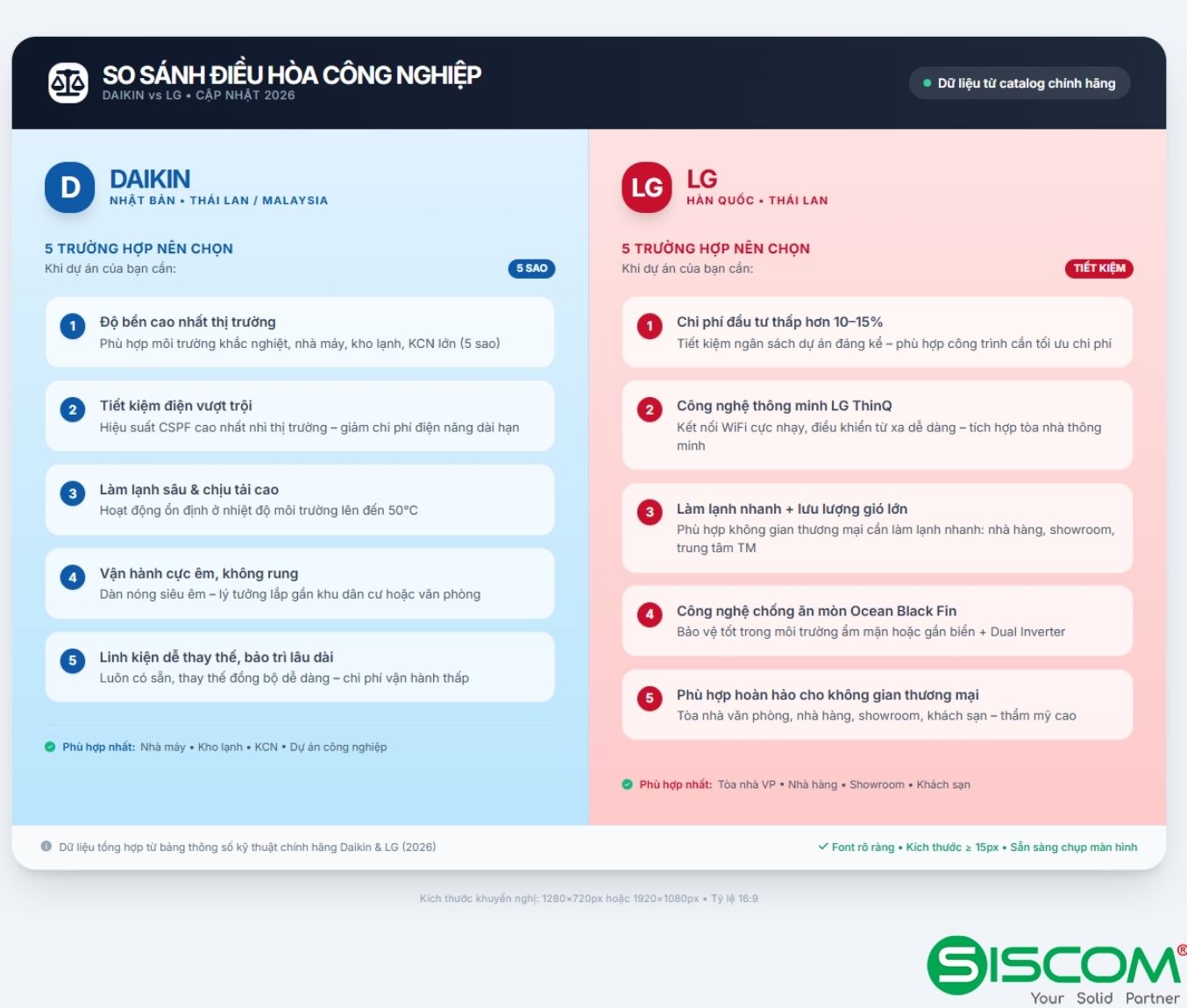Select 'Làm lạnh sâu & chịu tải cao' title

pyautogui.click(x=189, y=489)
